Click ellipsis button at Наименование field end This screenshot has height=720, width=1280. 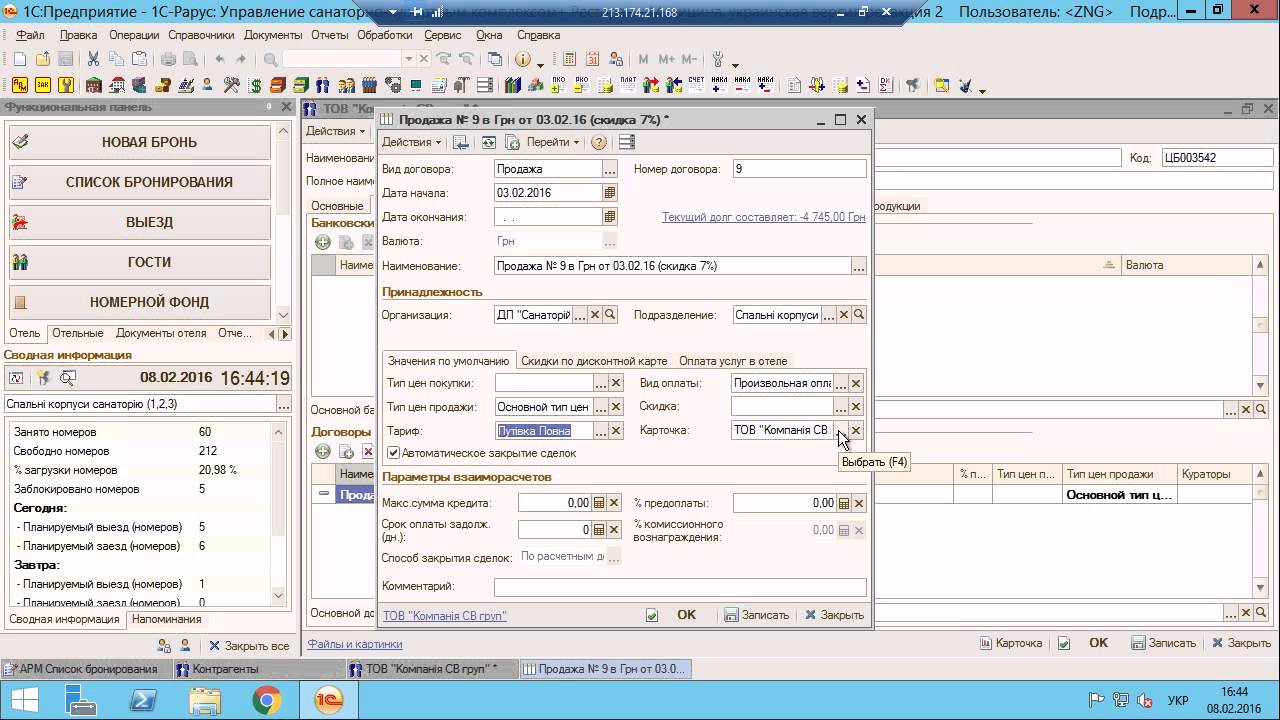[x=858, y=266]
